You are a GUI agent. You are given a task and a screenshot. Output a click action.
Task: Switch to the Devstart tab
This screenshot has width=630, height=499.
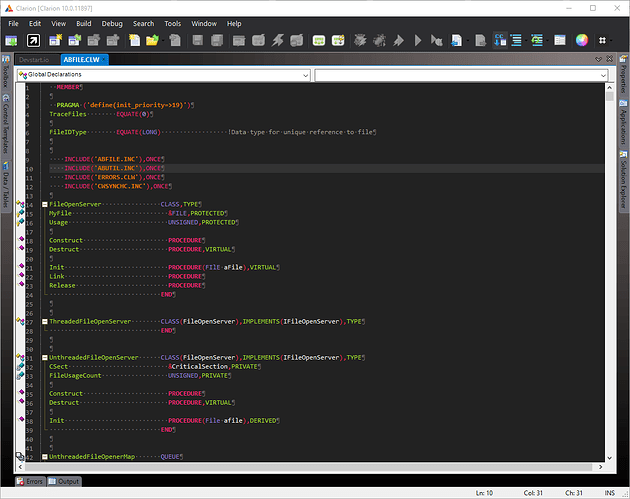[x=35, y=60]
